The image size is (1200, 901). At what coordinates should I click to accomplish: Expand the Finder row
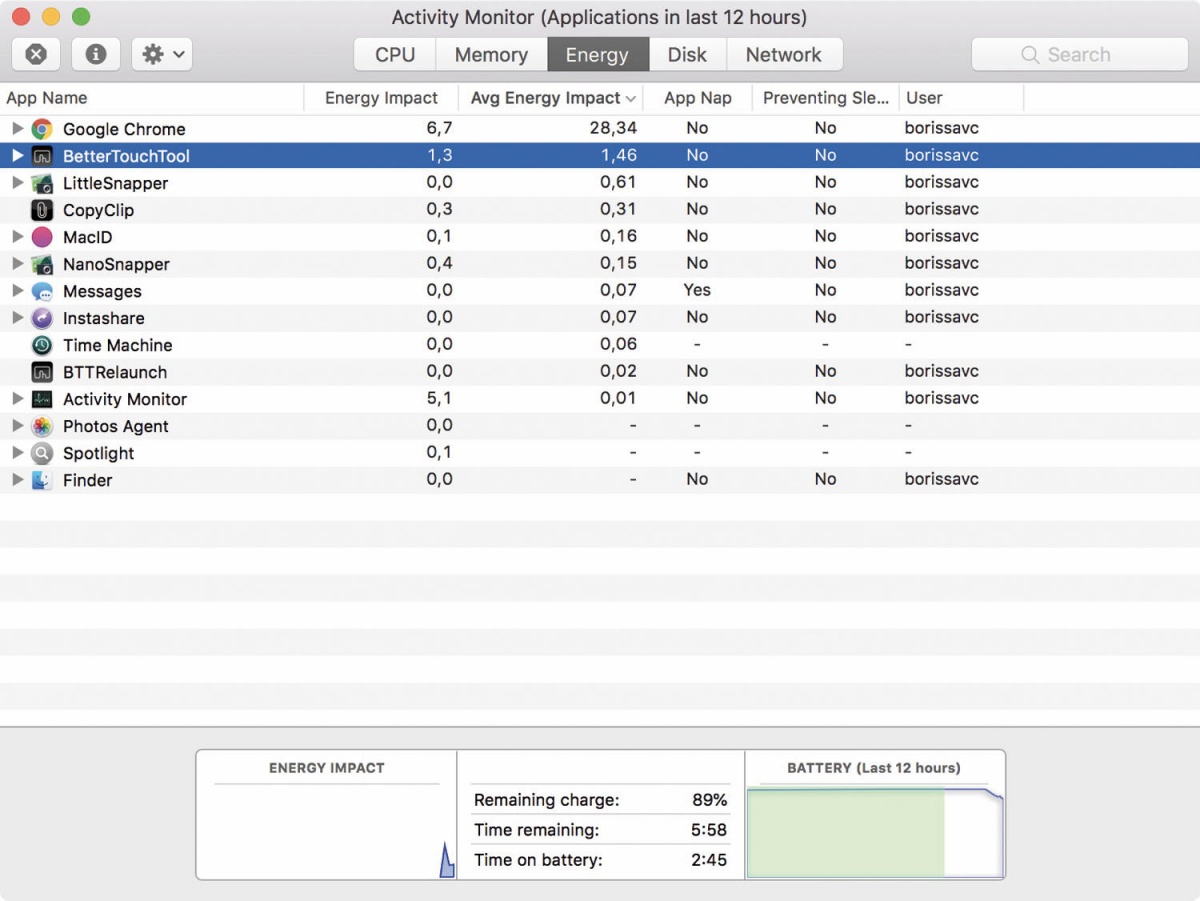[17, 479]
